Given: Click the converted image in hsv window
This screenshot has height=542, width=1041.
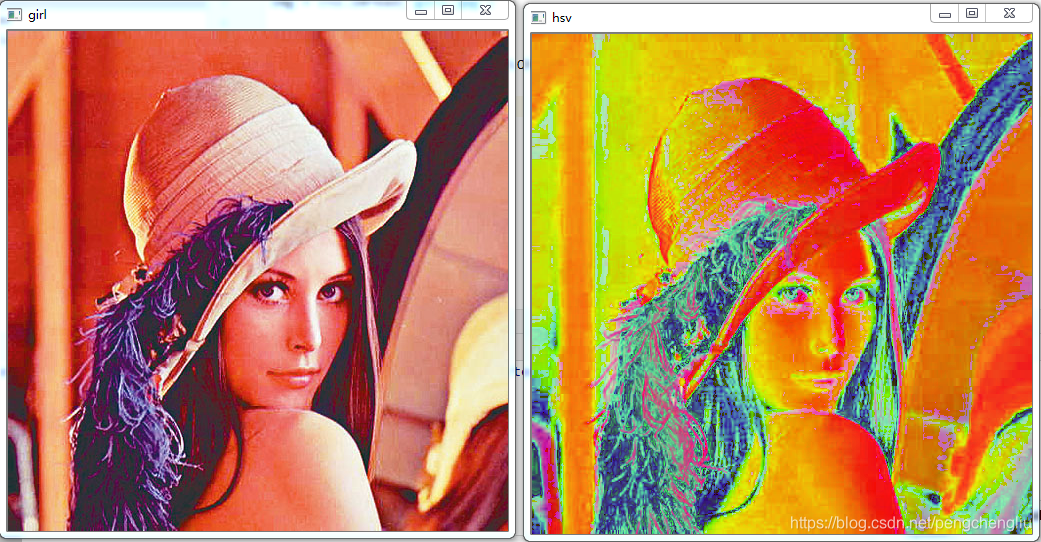Looking at the screenshot, I should click(x=781, y=284).
